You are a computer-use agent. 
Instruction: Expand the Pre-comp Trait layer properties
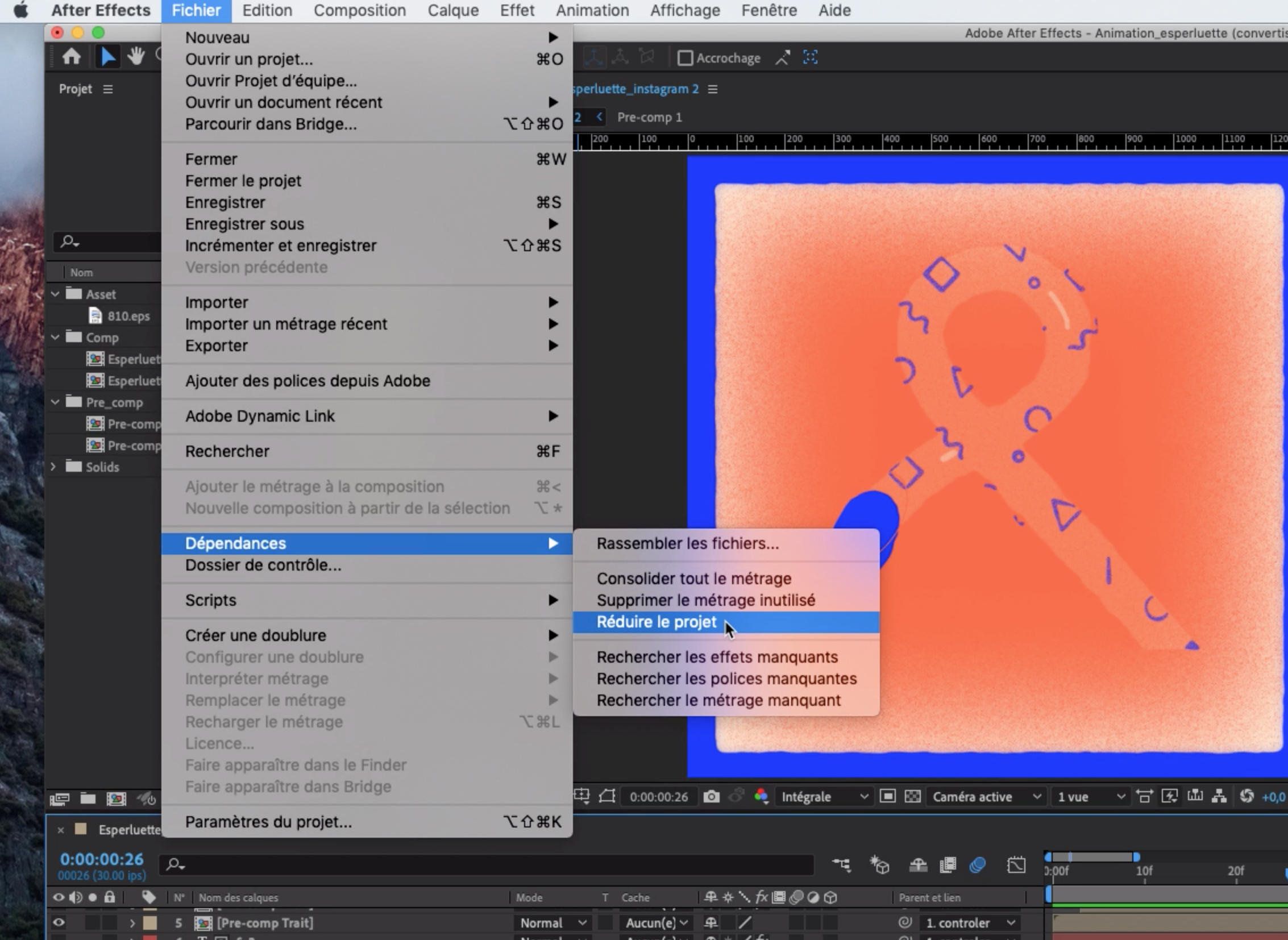click(132, 923)
